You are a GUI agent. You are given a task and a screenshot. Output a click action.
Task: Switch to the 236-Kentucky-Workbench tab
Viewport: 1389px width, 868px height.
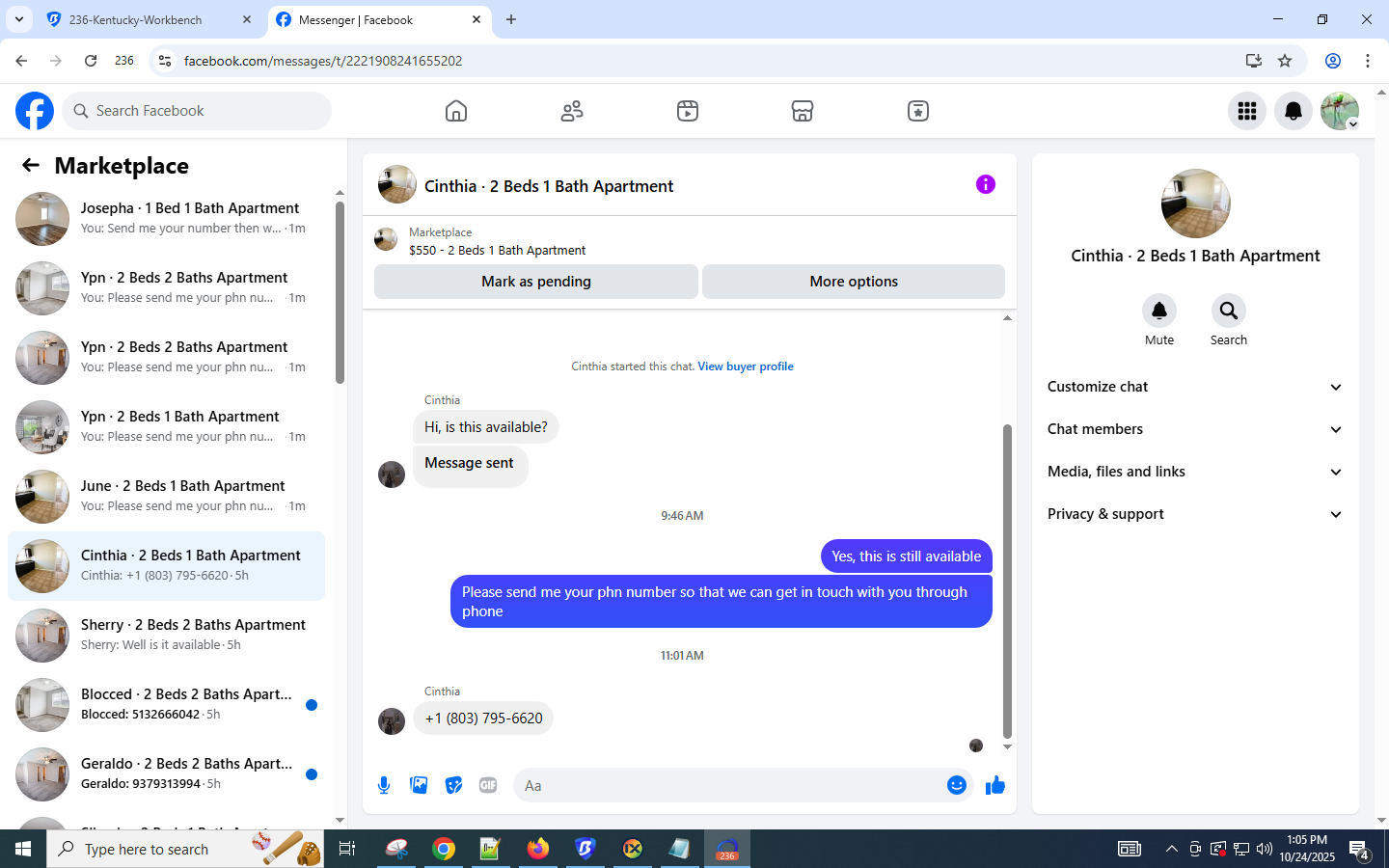[150, 19]
